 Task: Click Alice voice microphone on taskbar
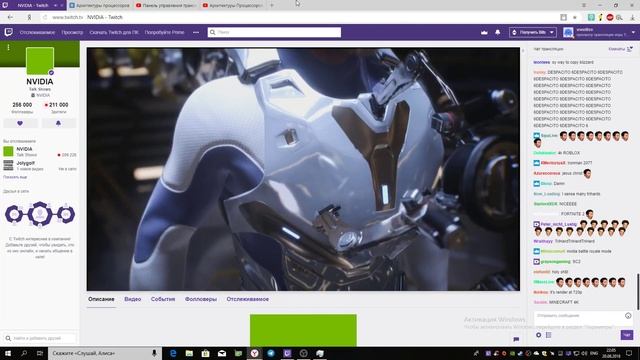tap(154, 353)
